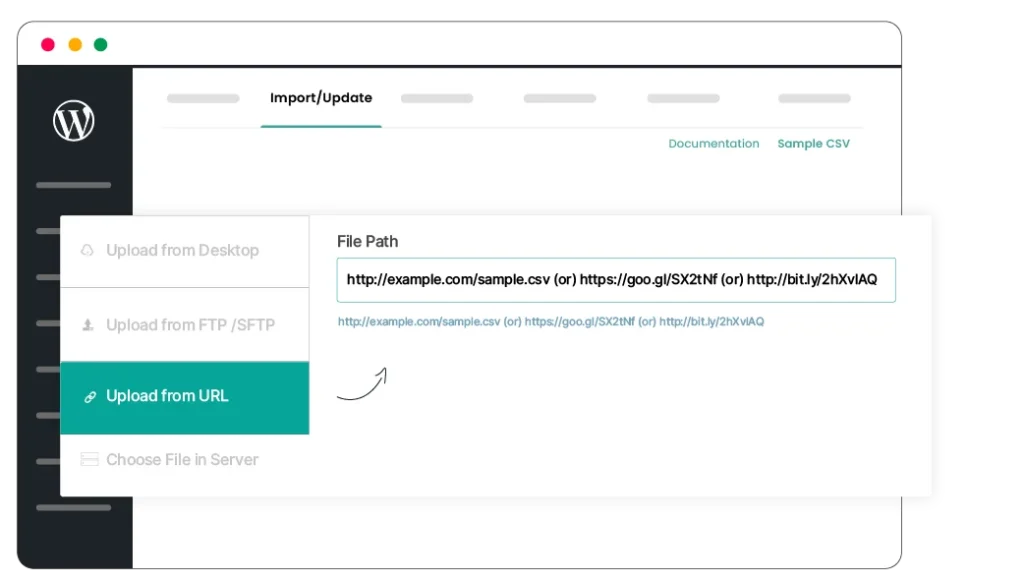Viewport: 1024px width, 582px height.
Task: Open the Documentation link
Action: coord(713,143)
